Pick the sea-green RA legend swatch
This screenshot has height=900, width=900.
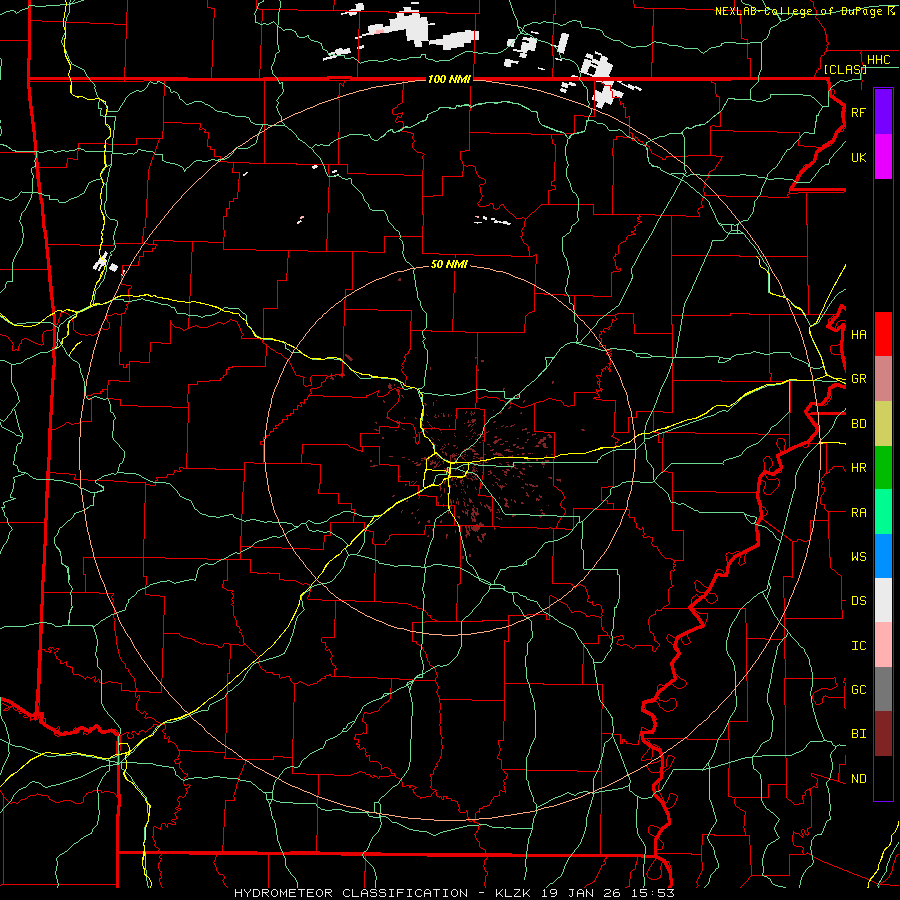(883, 512)
